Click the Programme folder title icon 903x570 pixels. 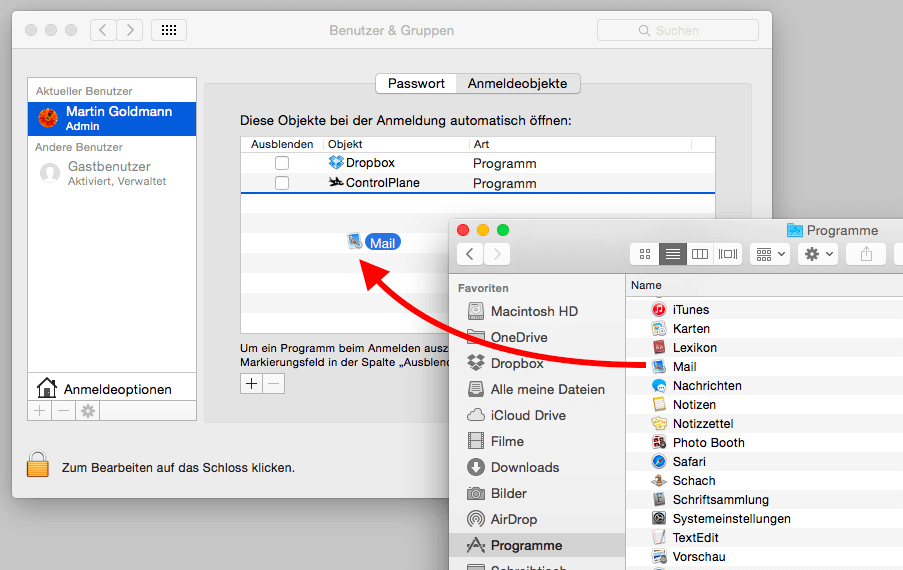(x=795, y=230)
